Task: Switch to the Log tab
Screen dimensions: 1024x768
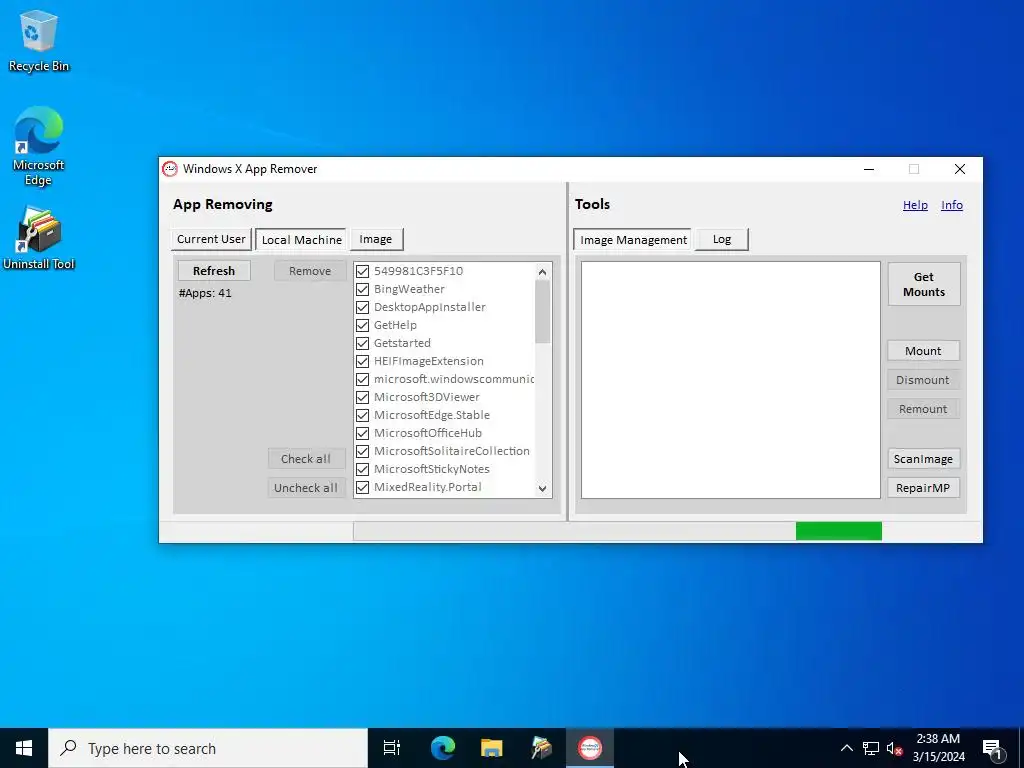Action: (722, 239)
